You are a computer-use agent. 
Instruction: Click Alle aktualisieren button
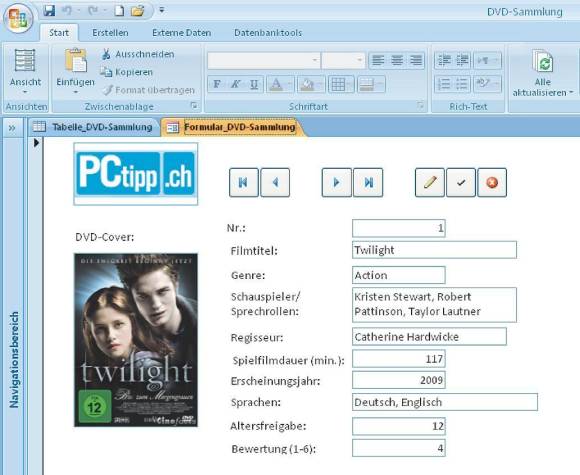[543, 73]
